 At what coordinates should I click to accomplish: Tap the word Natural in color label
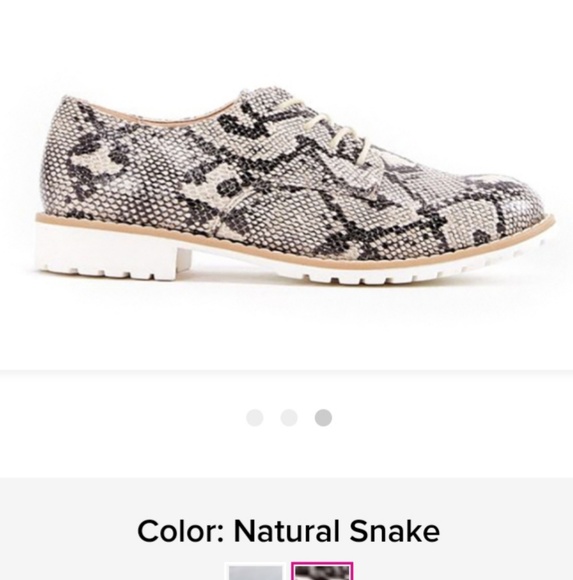pyautogui.click(x=286, y=531)
